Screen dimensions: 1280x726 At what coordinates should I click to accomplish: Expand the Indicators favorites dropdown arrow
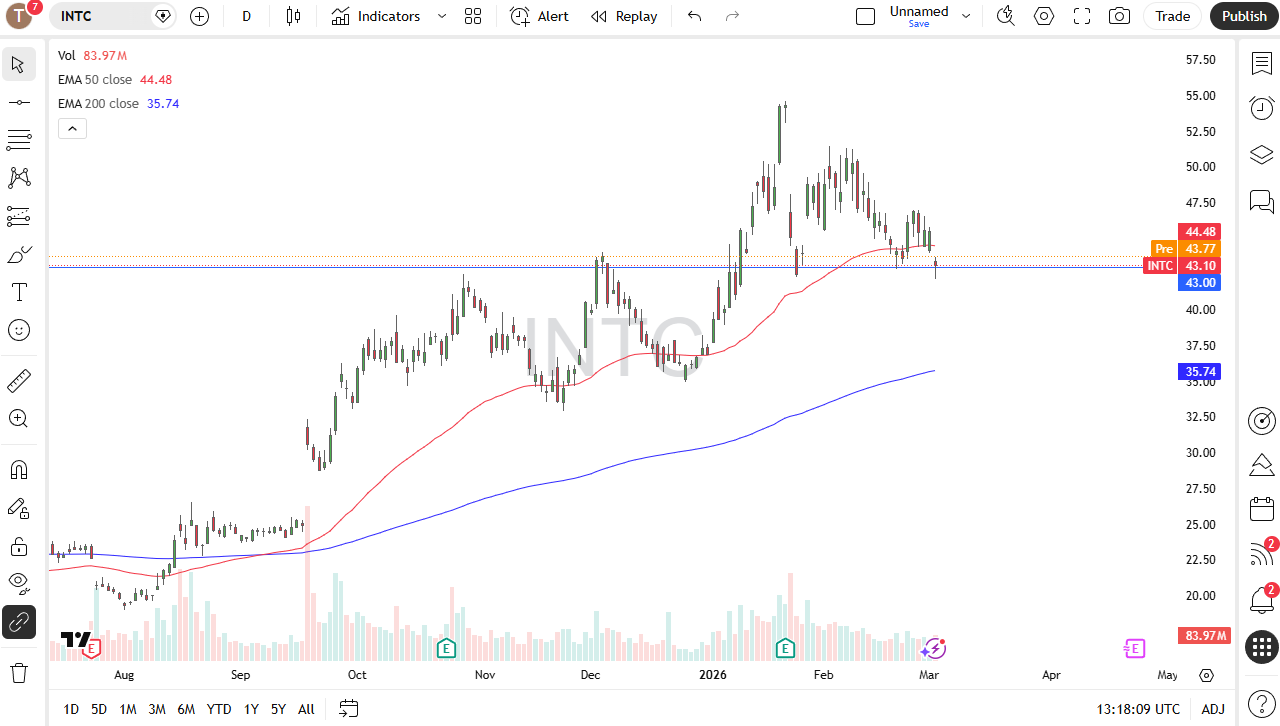(441, 16)
